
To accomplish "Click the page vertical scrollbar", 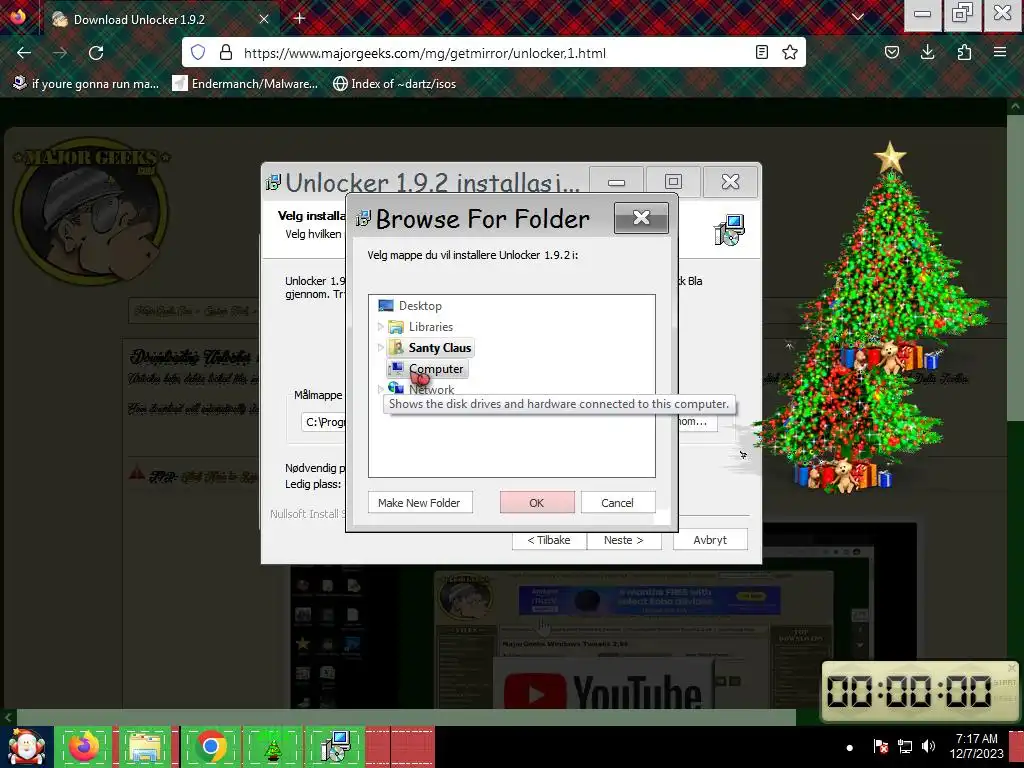I will coord(1015,269).
